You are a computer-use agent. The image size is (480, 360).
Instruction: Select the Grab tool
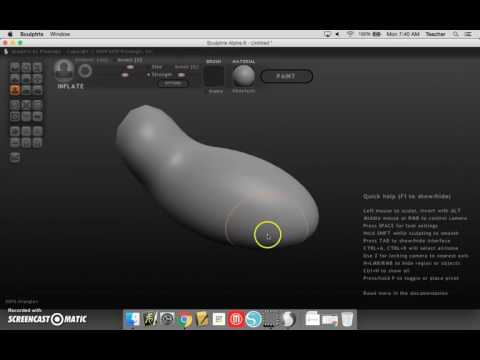click(37, 79)
